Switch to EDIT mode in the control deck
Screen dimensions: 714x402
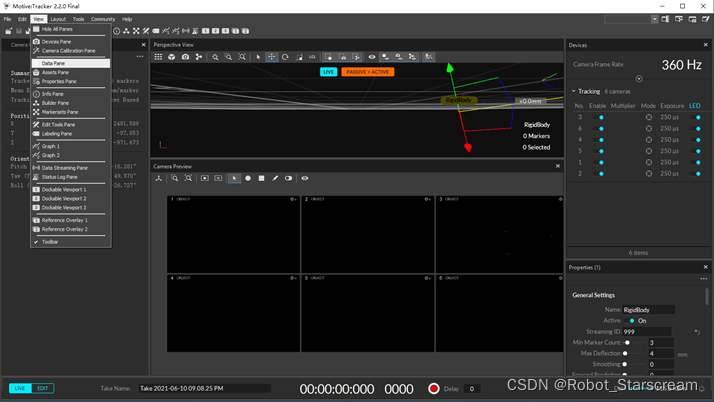[42, 388]
